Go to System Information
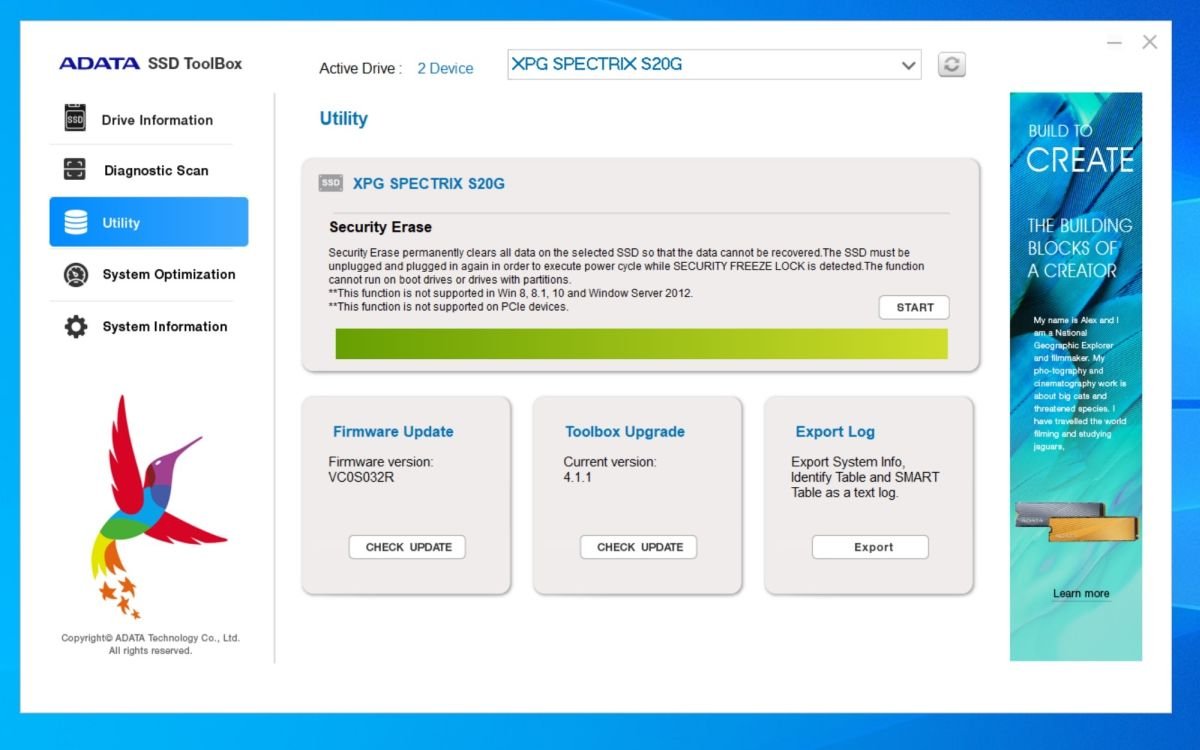 tap(149, 326)
